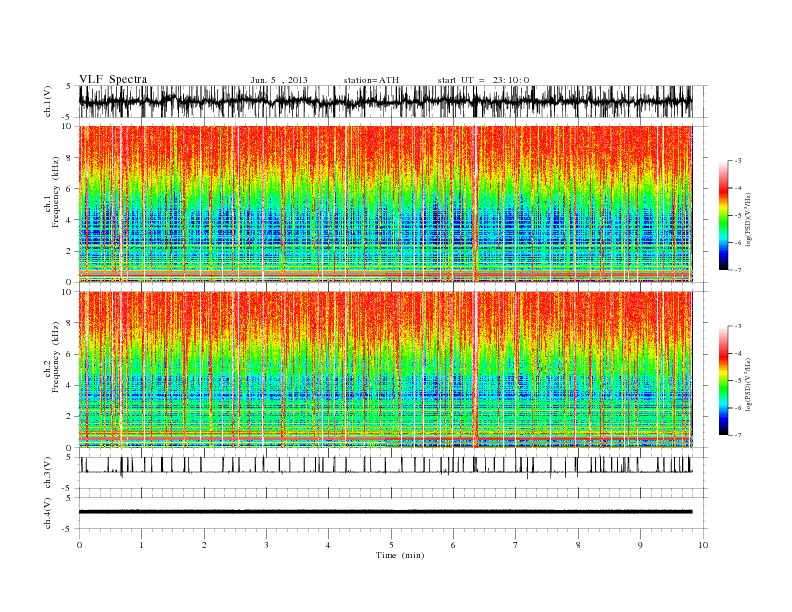The image size is (792, 612).
Task: Click the "8" kHz tick of ch.1 spectrogram
Action: (x=69, y=158)
